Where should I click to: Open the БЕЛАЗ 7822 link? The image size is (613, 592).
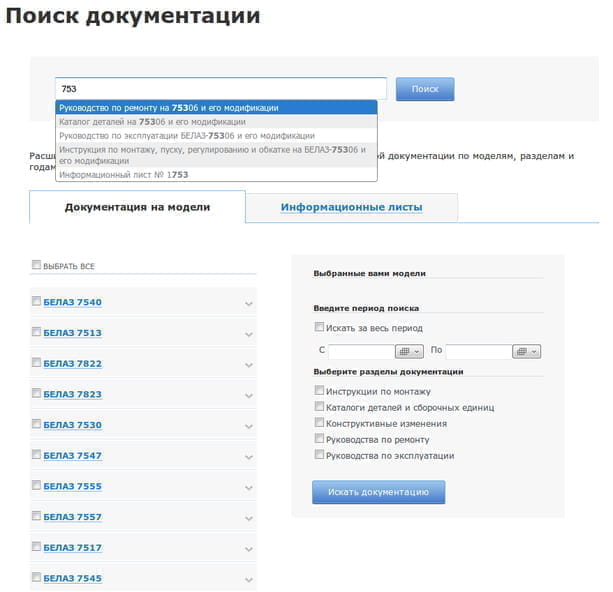tap(72, 364)
